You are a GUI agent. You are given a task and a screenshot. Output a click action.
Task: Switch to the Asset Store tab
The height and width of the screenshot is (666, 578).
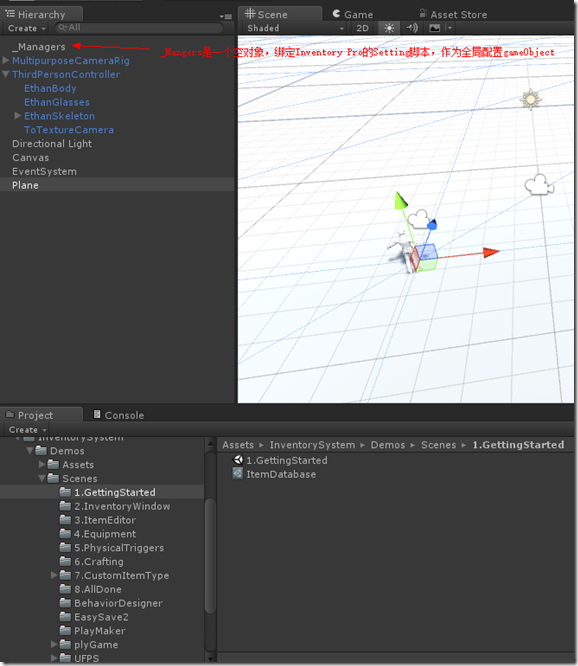(453, 14)
